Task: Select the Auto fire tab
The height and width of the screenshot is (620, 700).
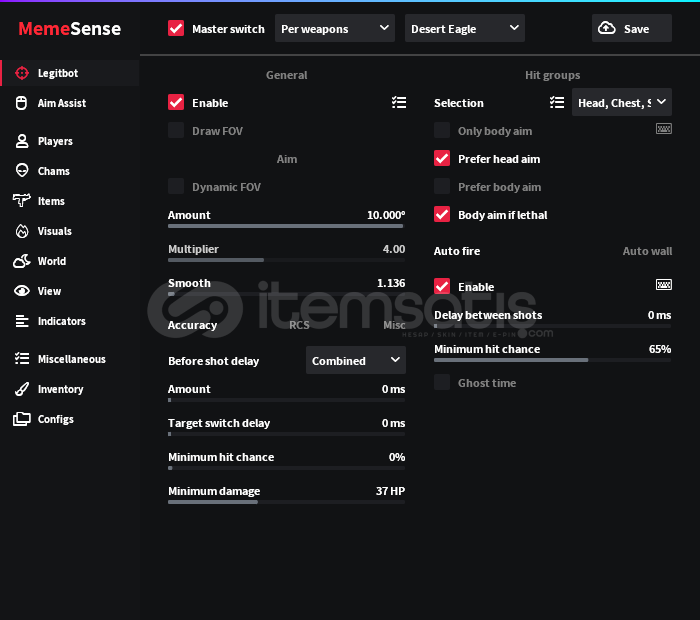Action: [x=457, y=251]
